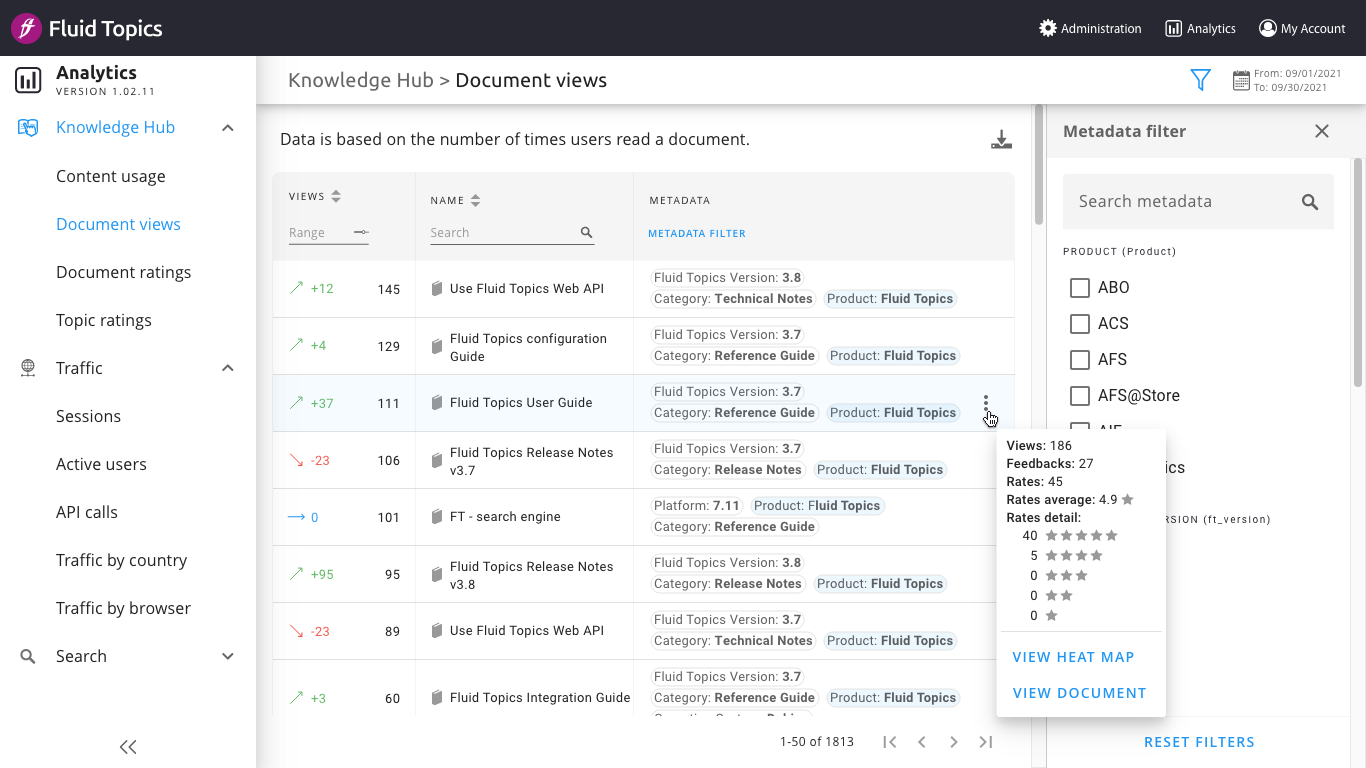Download the data using export icon
Viewport: 1366px width, 768px height.
pyautogui.click(x=1001, y=140)
